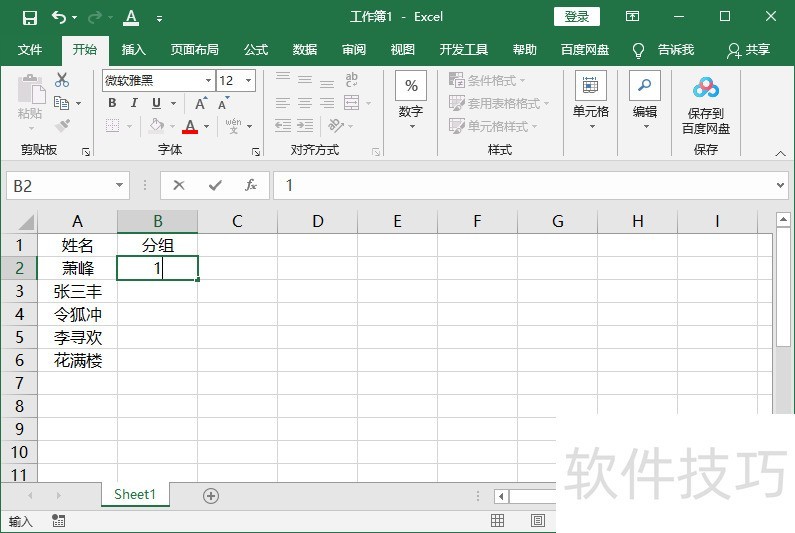Click the vertical scrollbar up arrow
The height and width of the screenshot is (533, 795).
(783, 219)
